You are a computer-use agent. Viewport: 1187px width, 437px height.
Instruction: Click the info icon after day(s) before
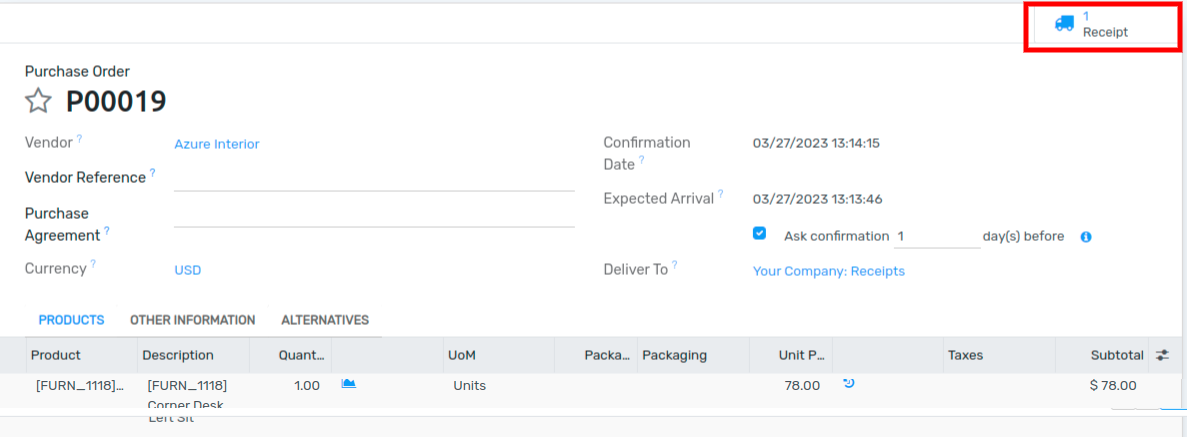tap(1086, 237)
